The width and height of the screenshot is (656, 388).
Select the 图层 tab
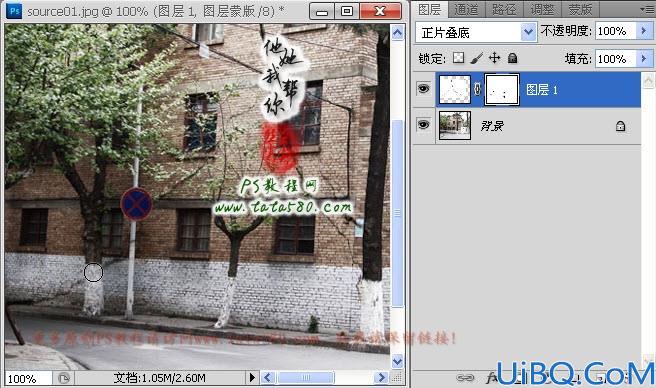pos(430,9)
